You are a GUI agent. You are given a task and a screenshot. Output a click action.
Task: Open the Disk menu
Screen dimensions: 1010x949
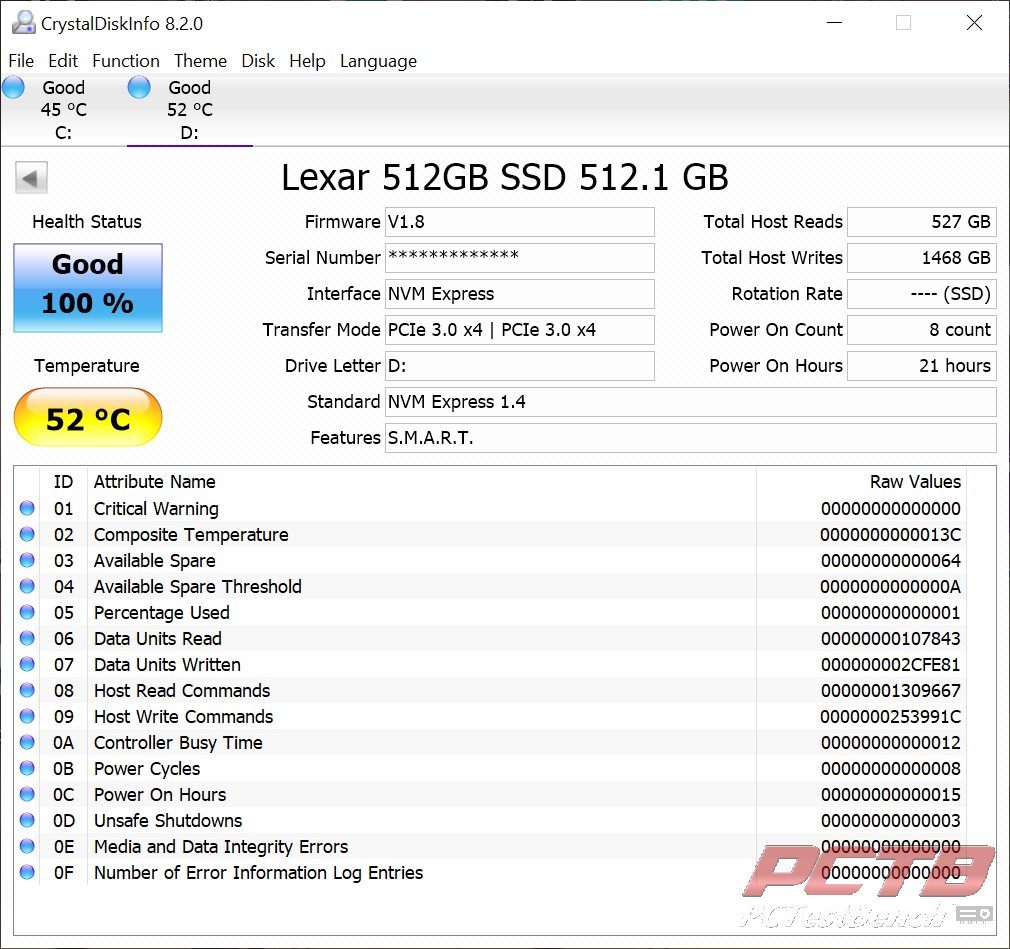258,61
